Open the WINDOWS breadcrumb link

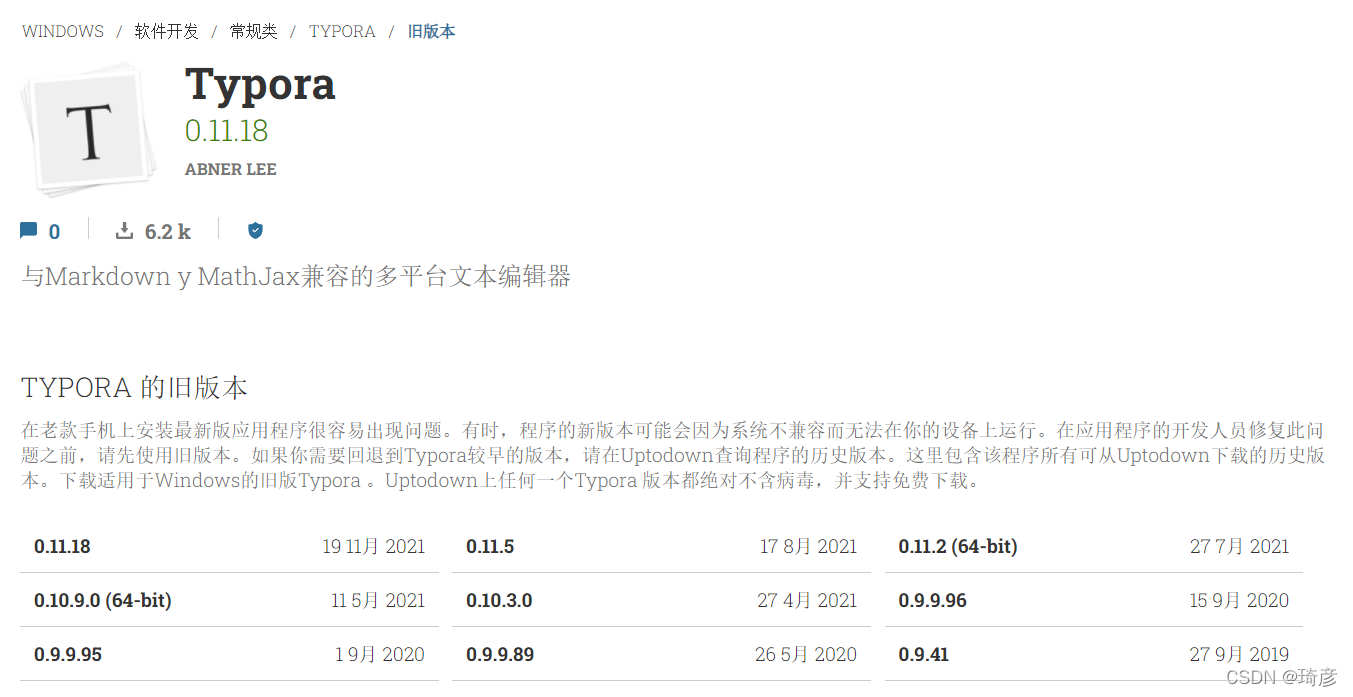coord(63,31)
